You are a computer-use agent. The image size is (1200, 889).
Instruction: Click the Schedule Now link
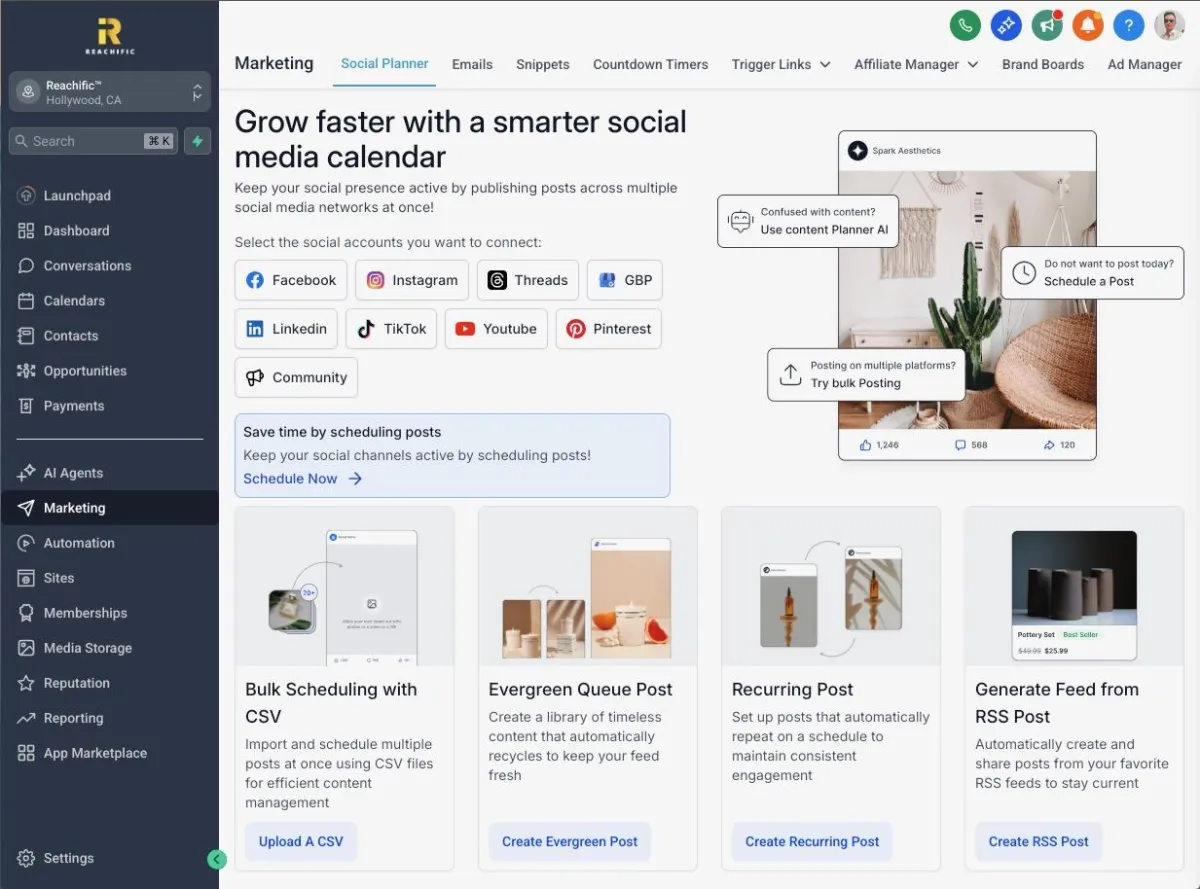(x=302, y=479)
